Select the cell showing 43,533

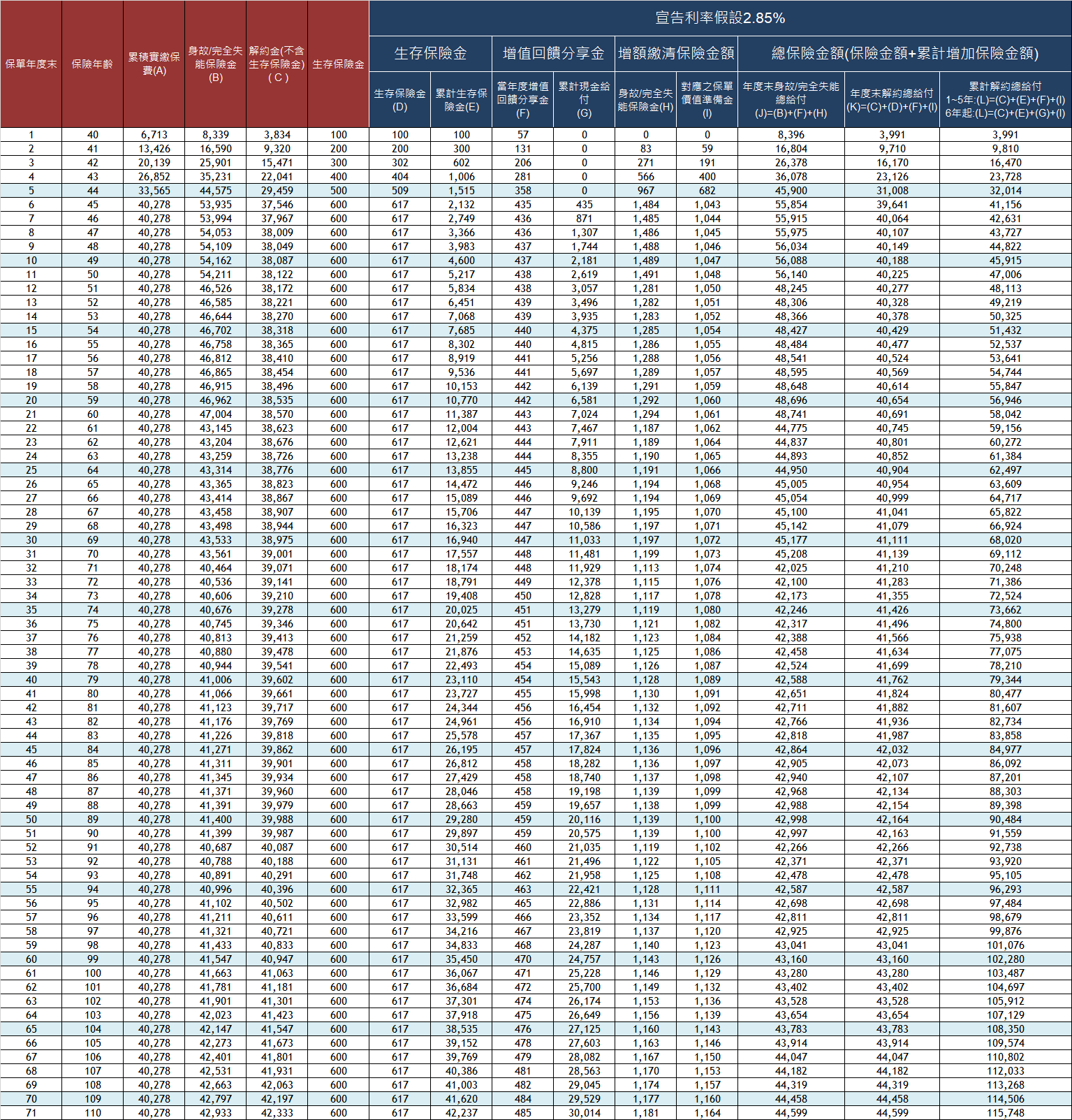coord(215,540)
